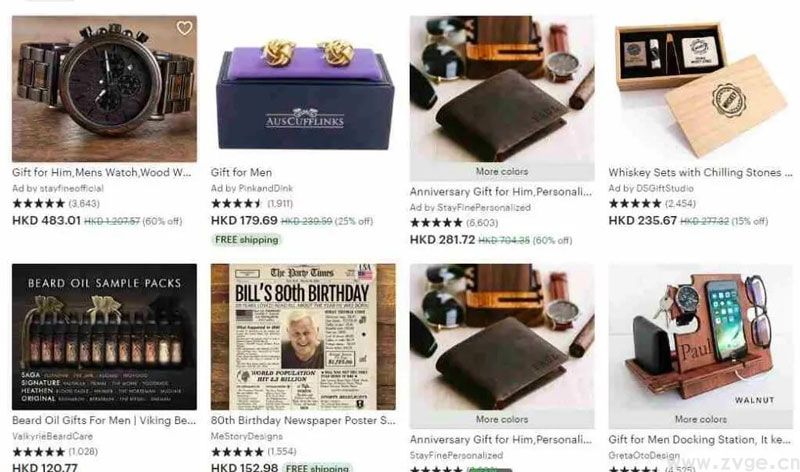Open the 'Gift for Men Docking Station' title

point(699,439)
